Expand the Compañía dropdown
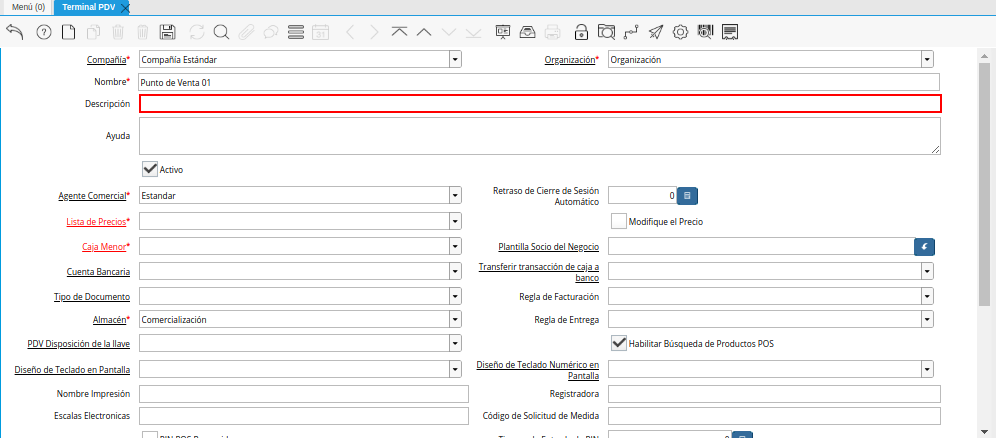996x438 pixels. pos(455,60)
